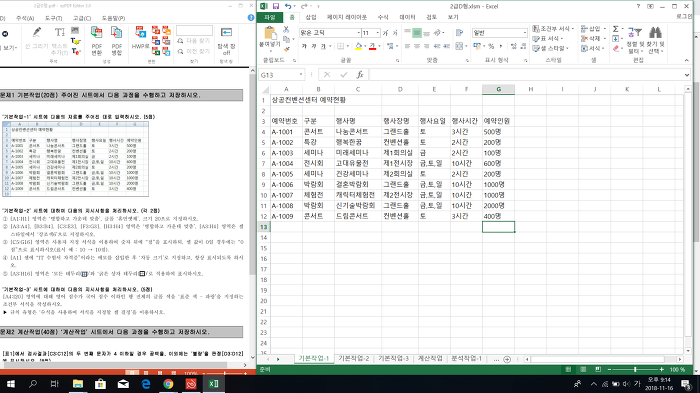Click the formula bar input field
The width and height of the screenshot is (700, 393).
(x=526, y=75)
